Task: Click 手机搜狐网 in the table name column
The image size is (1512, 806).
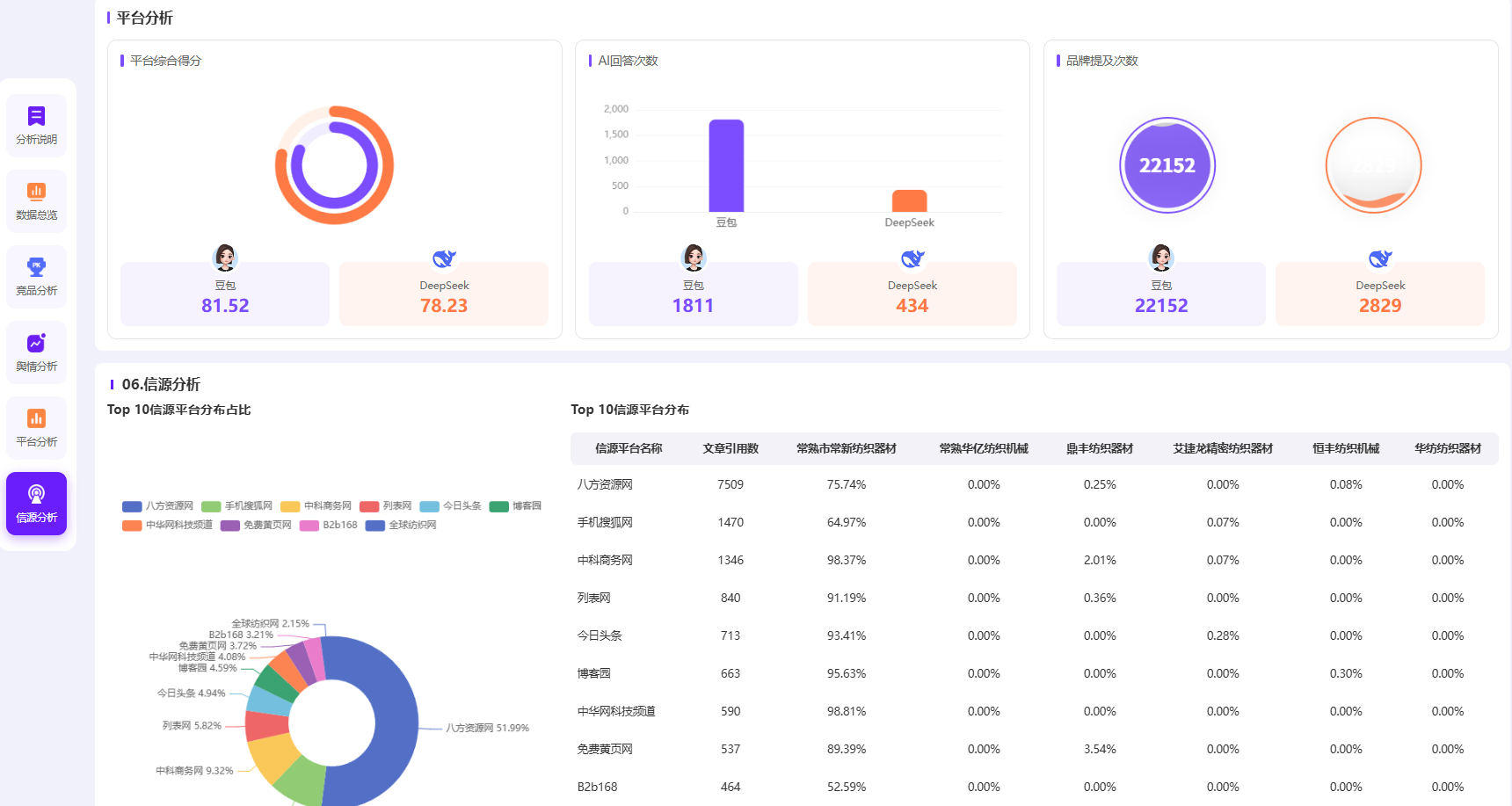Action: click(x=605, y=523)
